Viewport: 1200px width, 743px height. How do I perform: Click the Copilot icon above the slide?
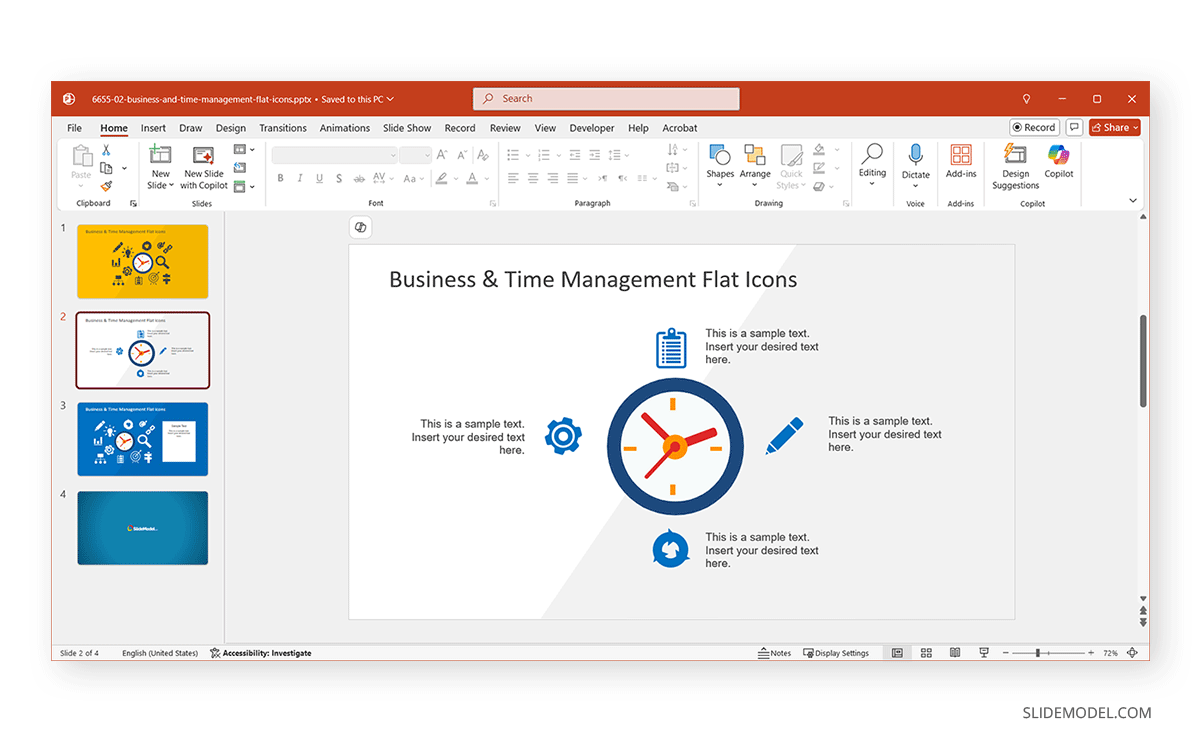pyautogui.click(x=361, y=228)
